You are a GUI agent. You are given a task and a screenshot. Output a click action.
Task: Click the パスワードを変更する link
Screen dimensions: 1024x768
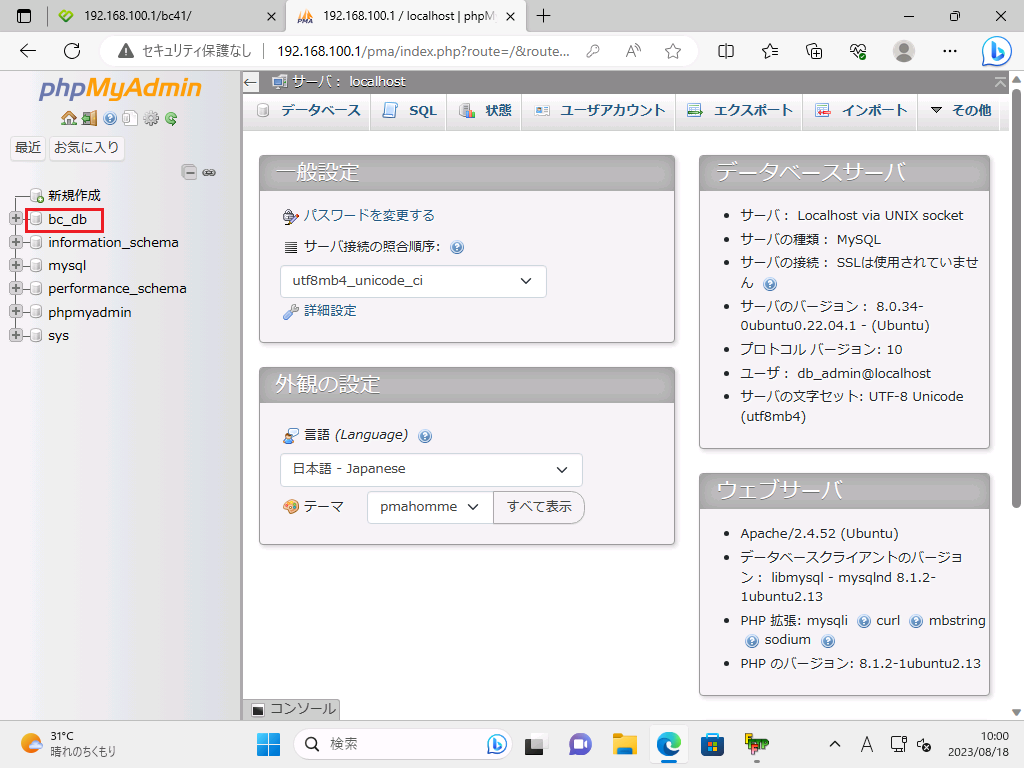(x=369, y=215)
